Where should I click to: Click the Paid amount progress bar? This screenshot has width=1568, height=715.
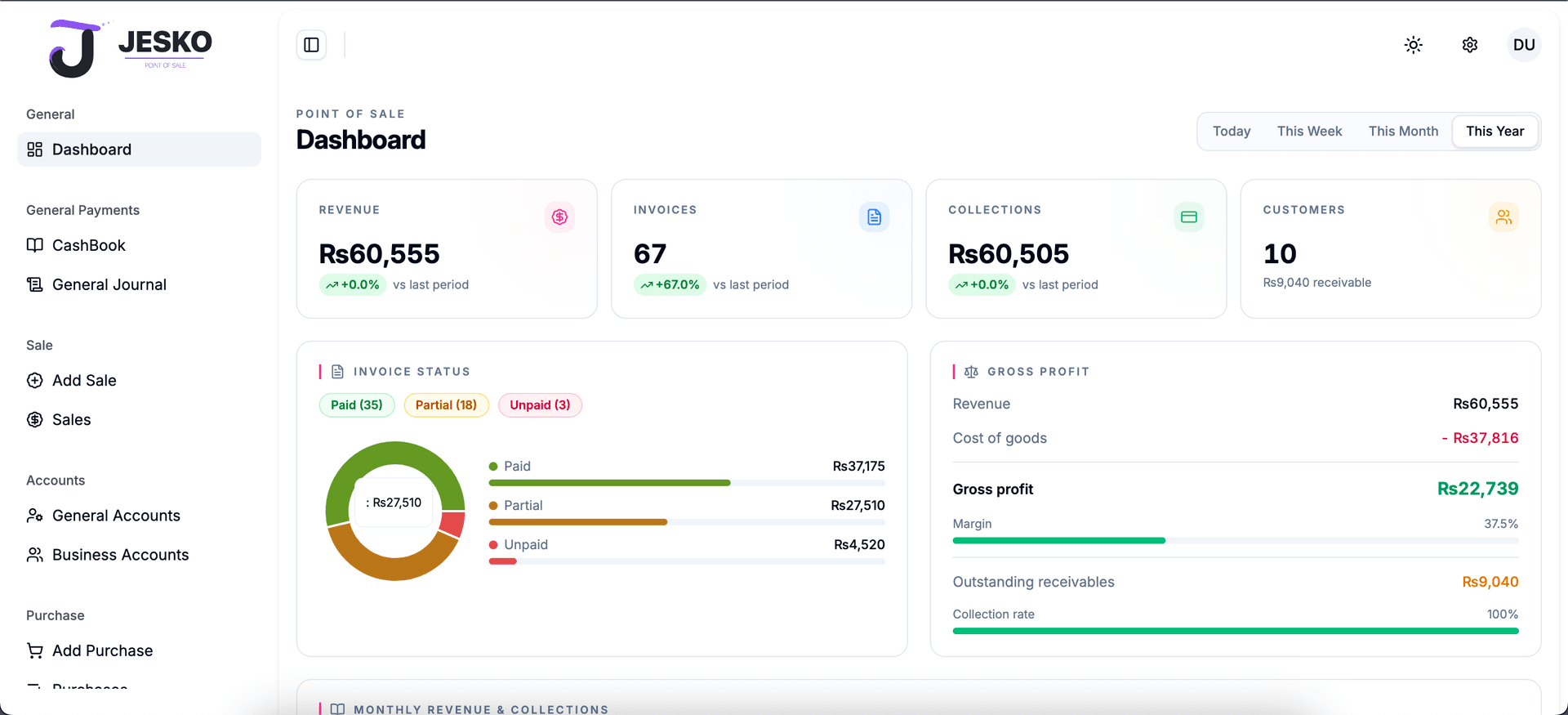(687, 483)
